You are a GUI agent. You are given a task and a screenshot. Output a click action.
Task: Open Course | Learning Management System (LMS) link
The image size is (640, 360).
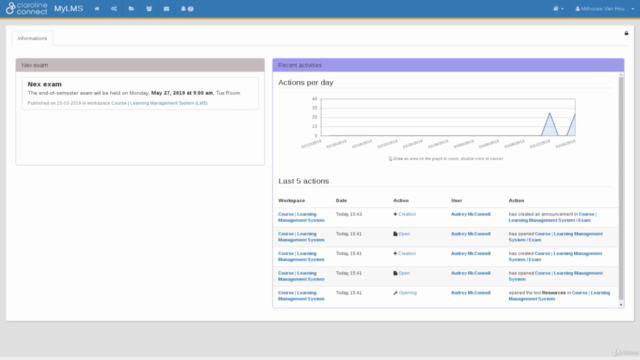(159, 103)
